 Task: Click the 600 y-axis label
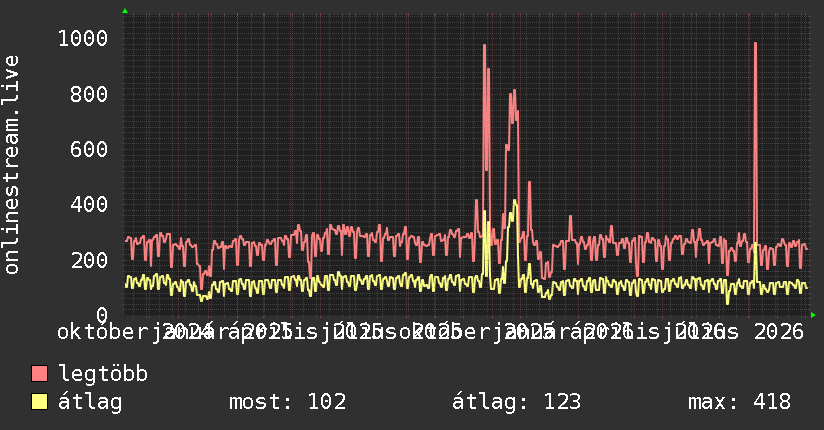[89, 149]
